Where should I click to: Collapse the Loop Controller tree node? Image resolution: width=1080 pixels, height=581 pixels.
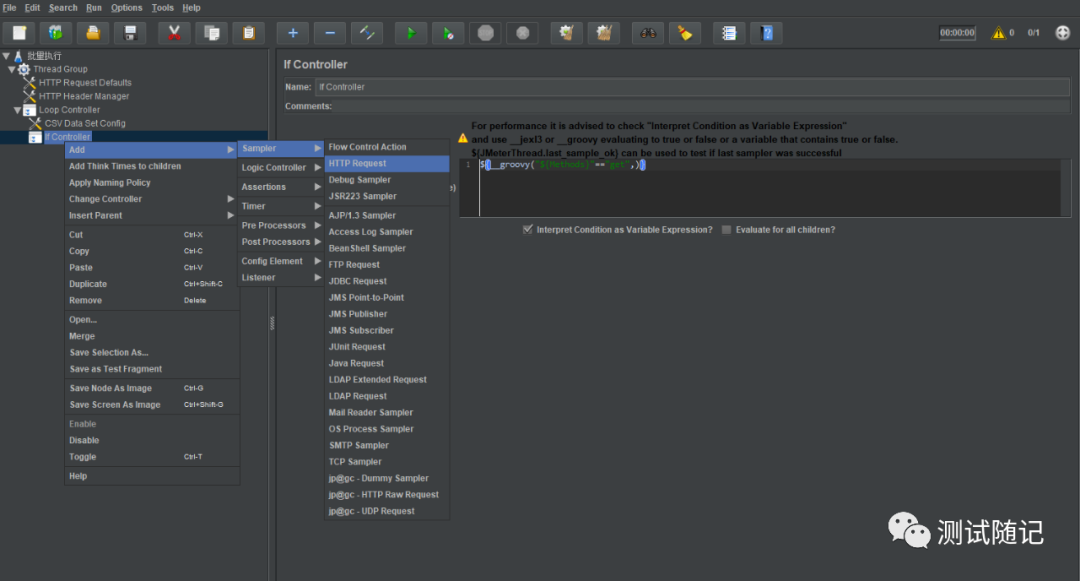[17, 109]
